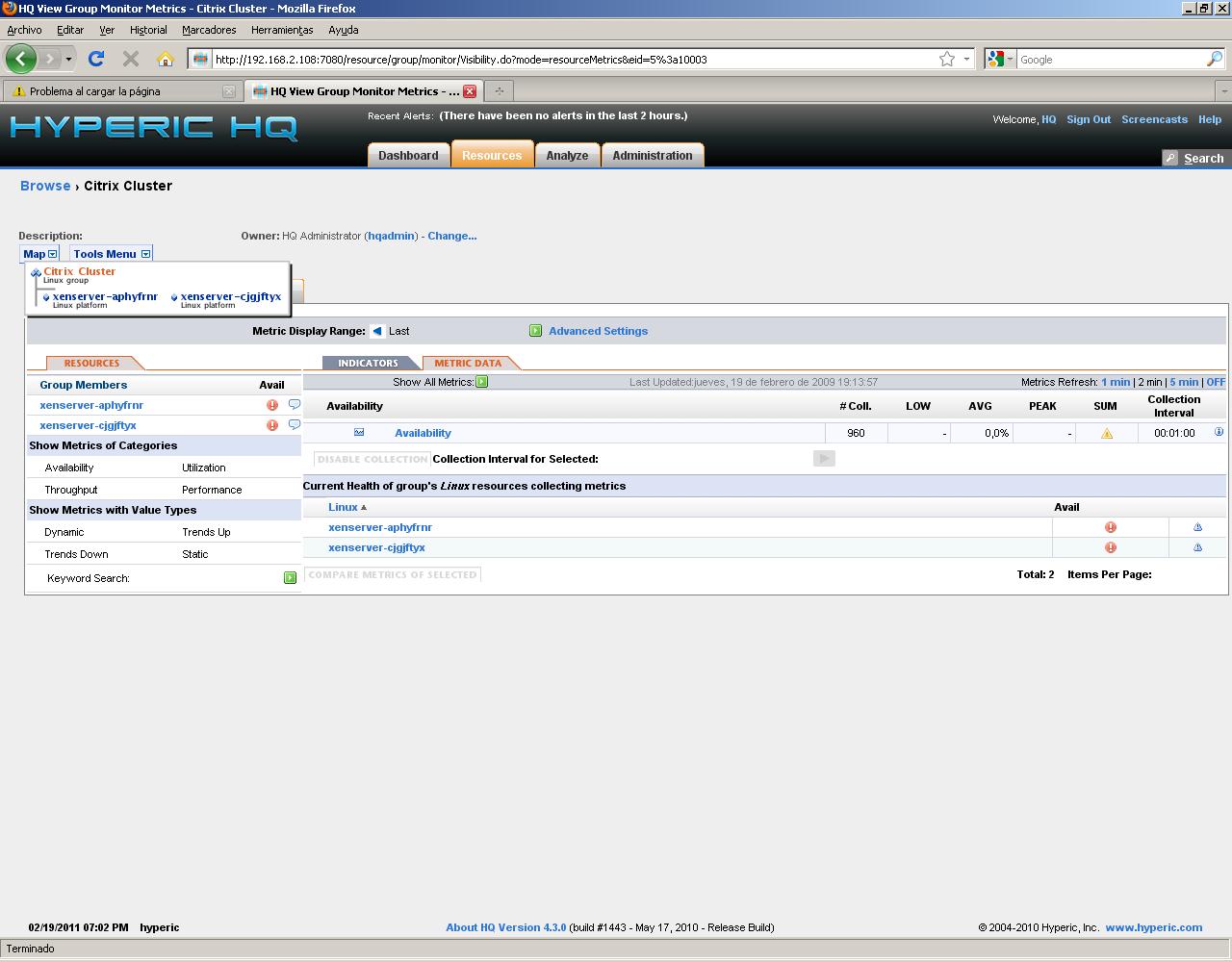Click the Firefox Forward navigation button
The width and height of the screenshot is (1232, 962).
pos(51,59)
